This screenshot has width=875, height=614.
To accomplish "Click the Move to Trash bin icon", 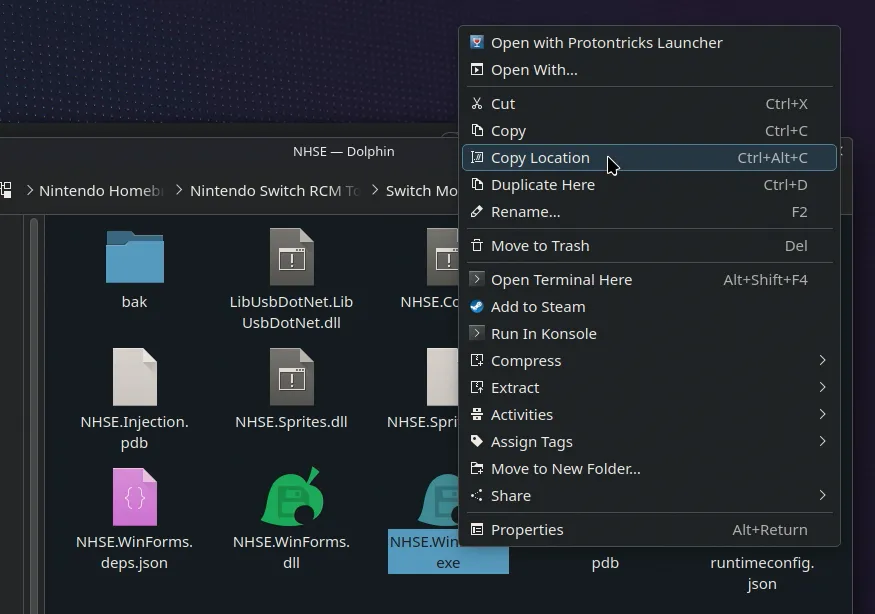I will (477, 246).
